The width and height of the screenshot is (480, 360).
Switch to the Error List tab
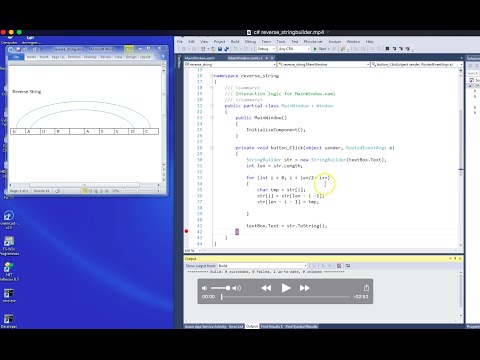(x=236, y=326)
